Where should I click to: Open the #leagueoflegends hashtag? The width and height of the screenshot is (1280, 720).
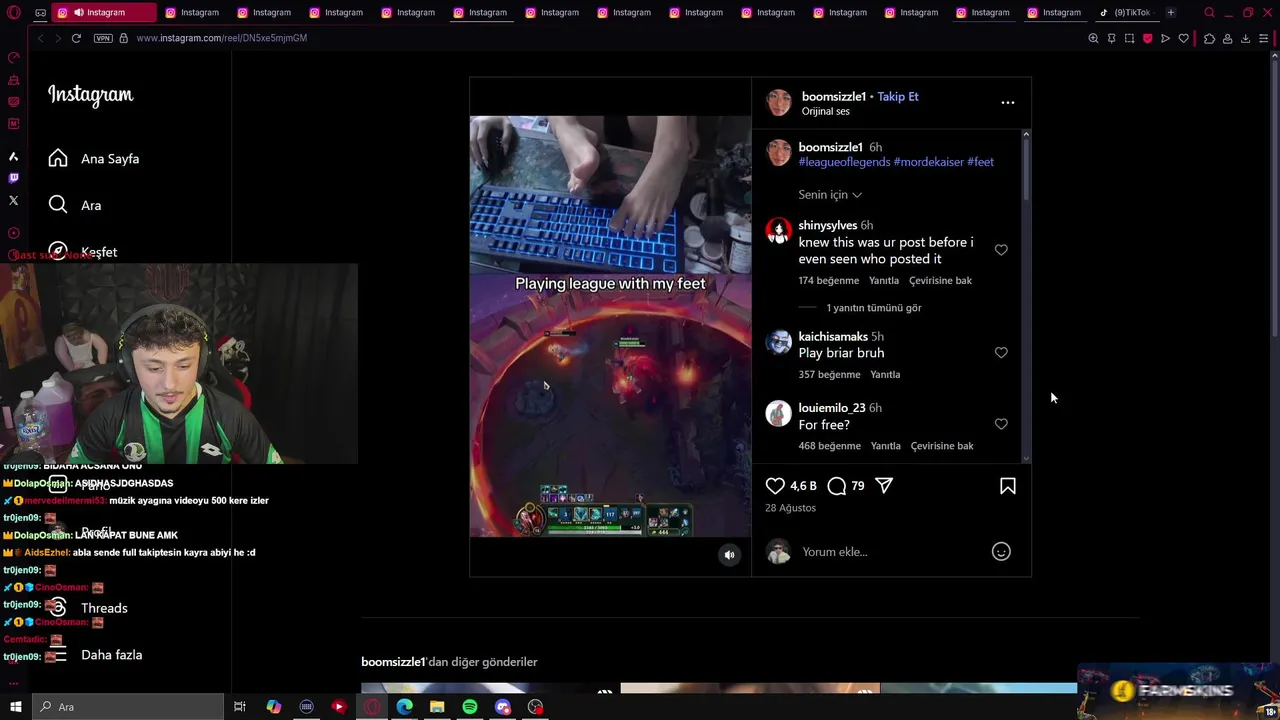coord(844,162)
